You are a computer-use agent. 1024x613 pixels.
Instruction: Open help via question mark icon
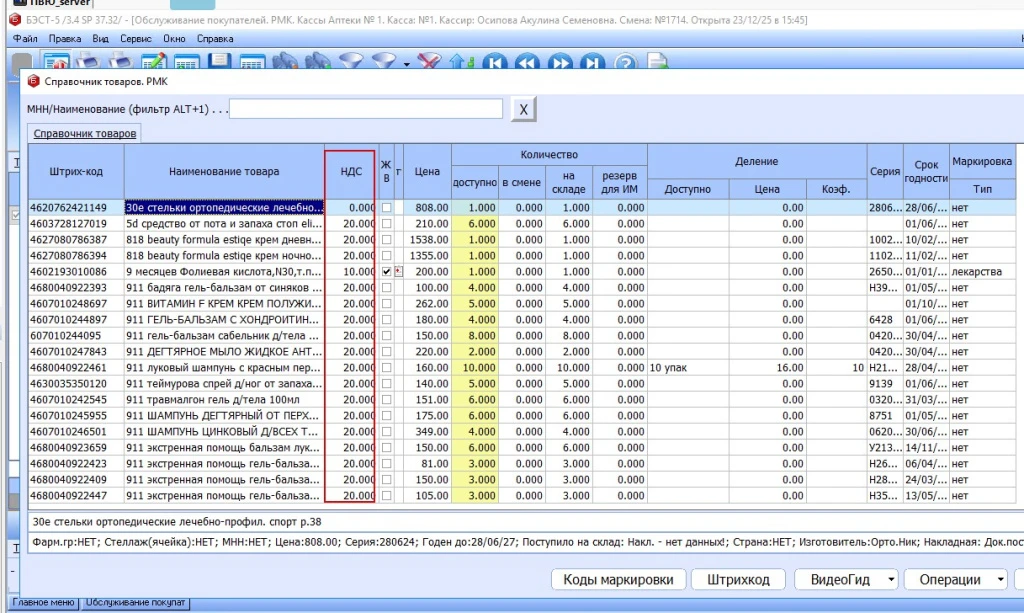(626, 62)
